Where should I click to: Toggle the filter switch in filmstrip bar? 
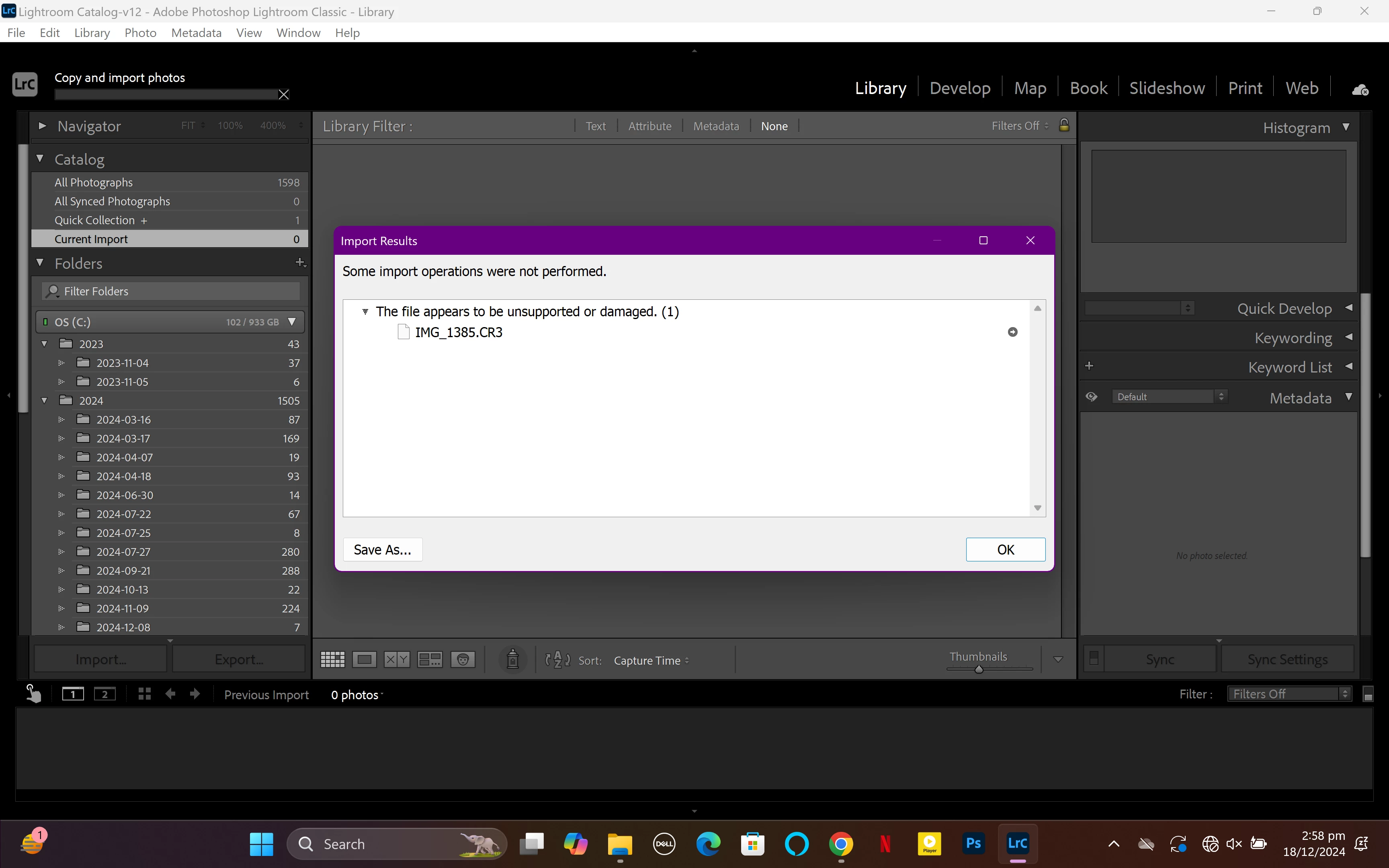point(1369,695)
